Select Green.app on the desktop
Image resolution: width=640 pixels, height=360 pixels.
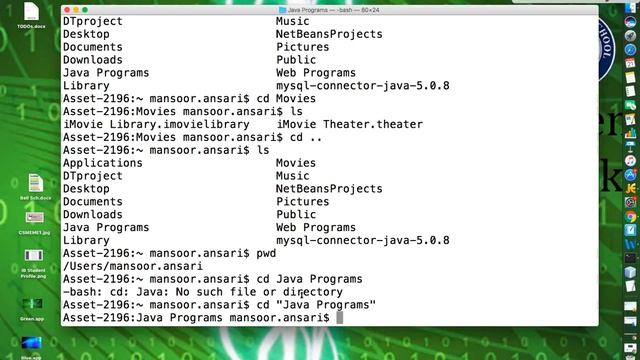tap(32, 309)
